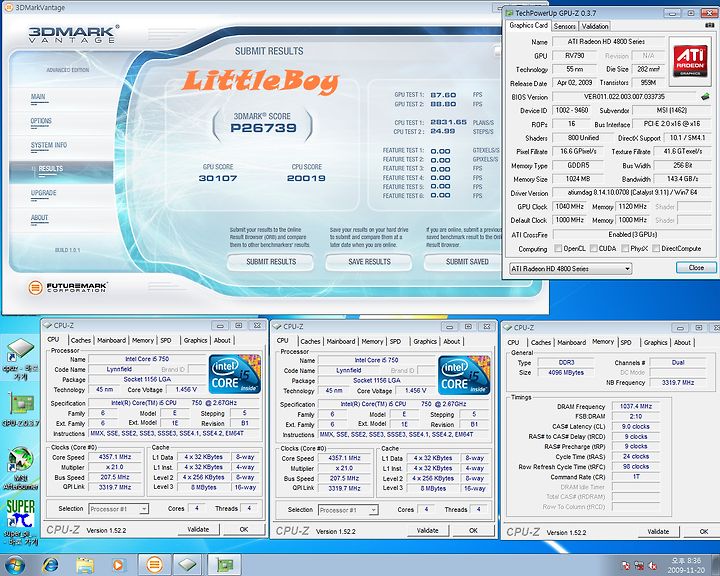Select Results in 3DMark sidebar

(x=51, y=169)
